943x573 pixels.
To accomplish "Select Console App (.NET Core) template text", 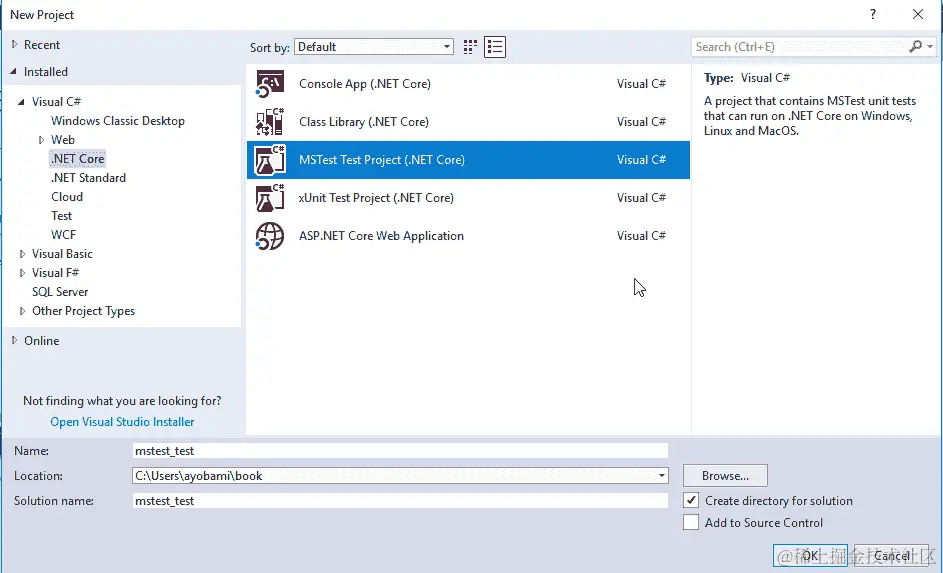I will pyautogui.click(x=365, y=84).
